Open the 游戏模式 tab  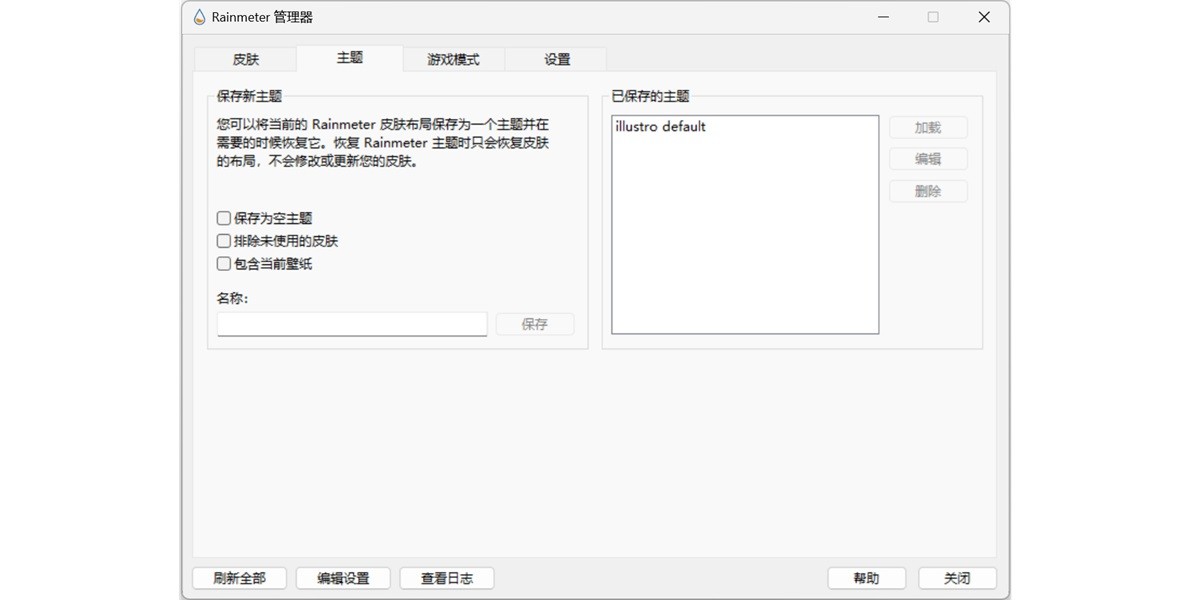[453, 59]
